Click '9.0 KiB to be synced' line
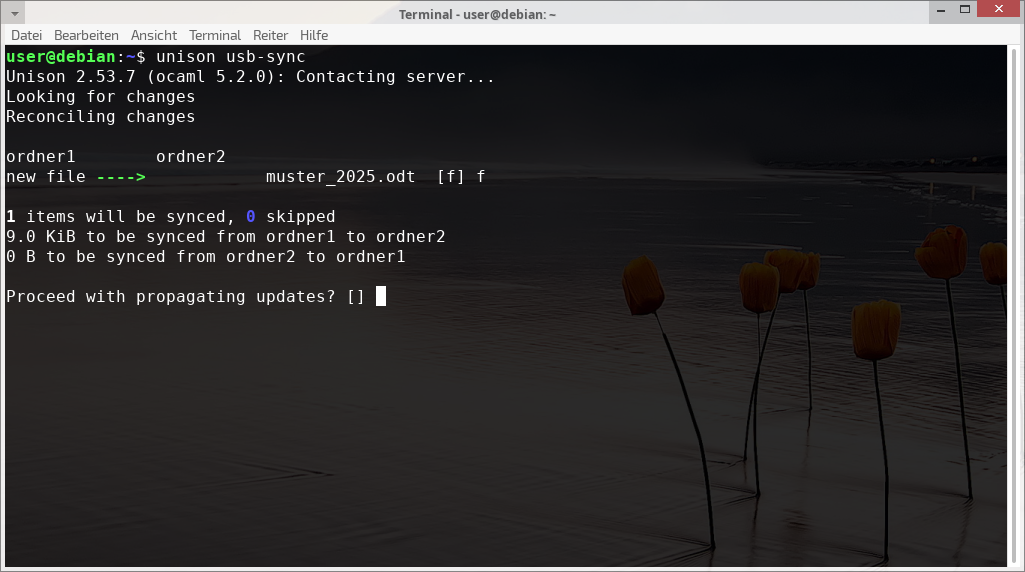Viewport: 1025px width, 572px height. click(226, 237)
